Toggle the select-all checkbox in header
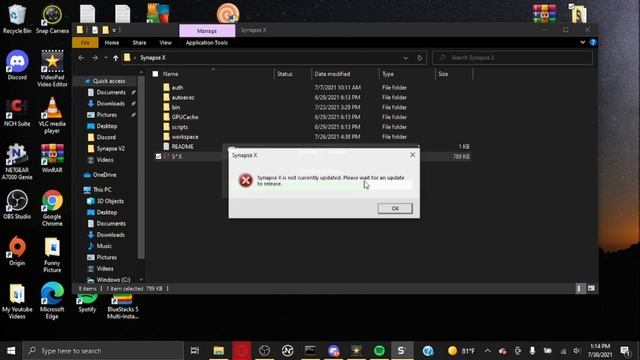Viewport: 640px width, 360px height. coord(155,74)
